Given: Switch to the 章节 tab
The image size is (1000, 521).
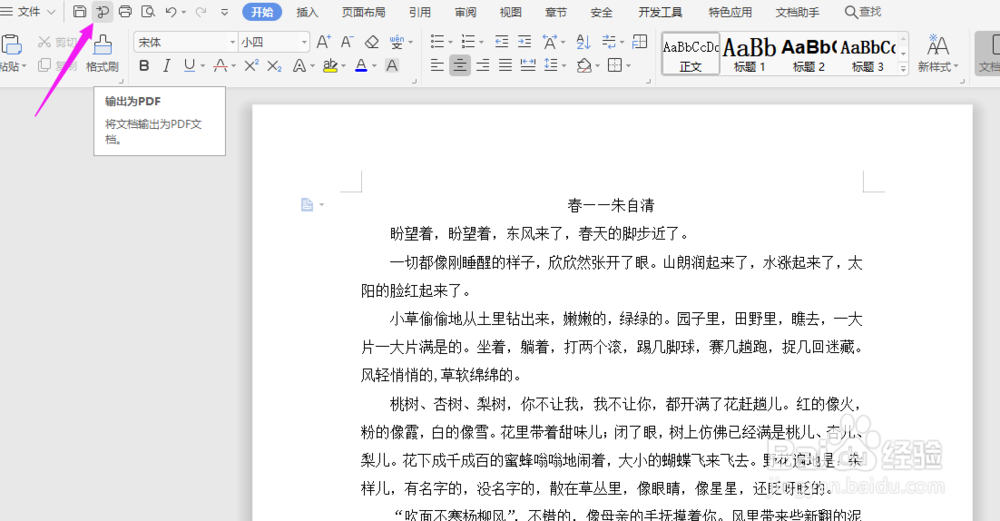Looking at the screenshot, I should pyautogui.click(x=555, y=12).
